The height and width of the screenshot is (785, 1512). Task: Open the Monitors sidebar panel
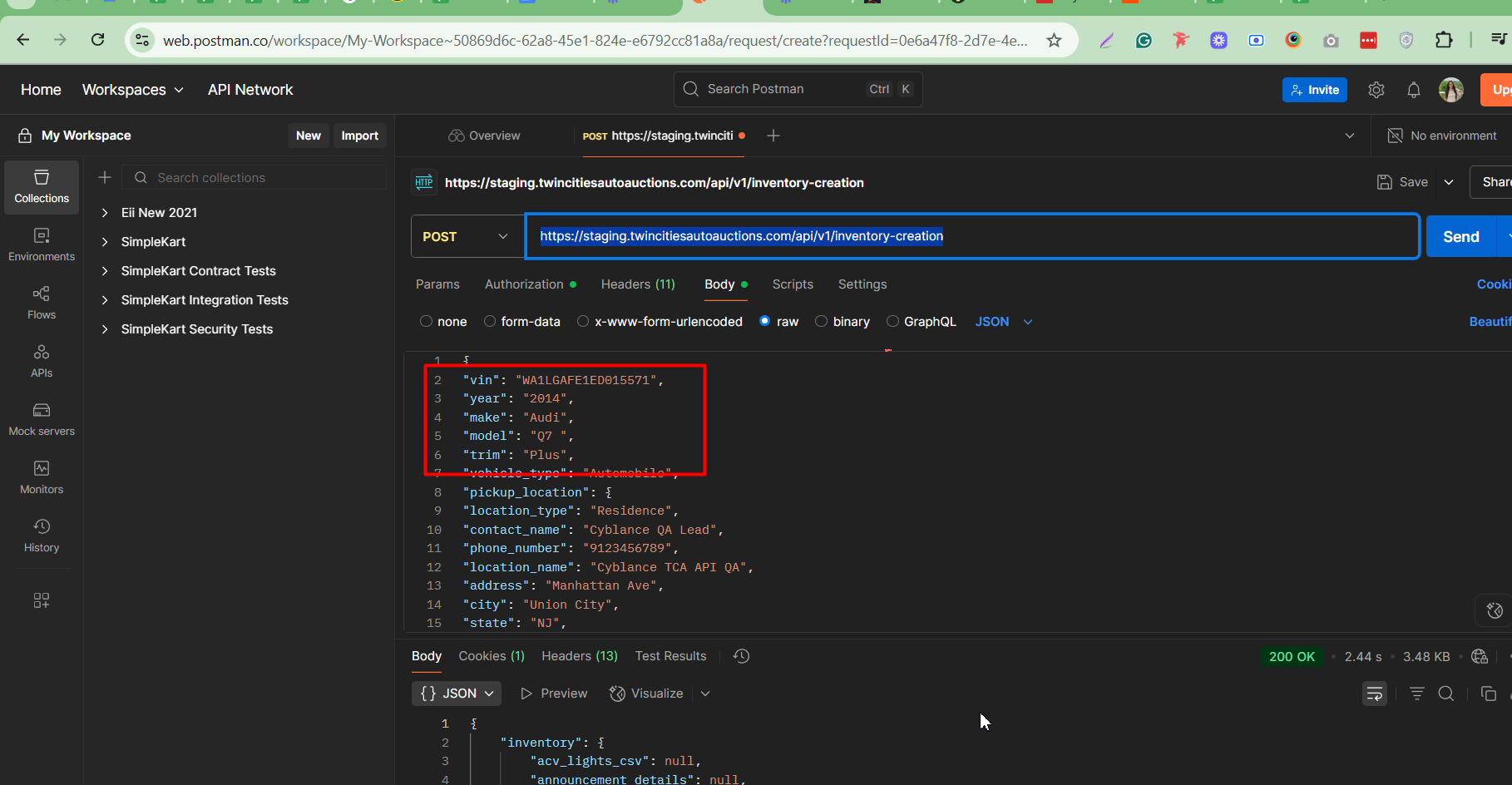(42, 478)
